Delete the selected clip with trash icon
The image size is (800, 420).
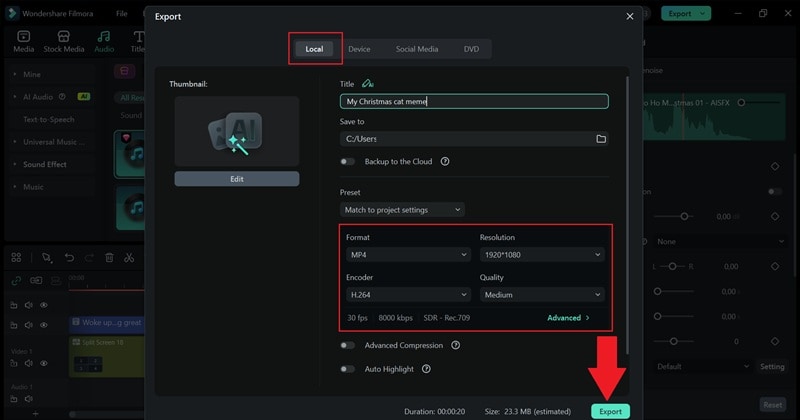pos(109,258)
